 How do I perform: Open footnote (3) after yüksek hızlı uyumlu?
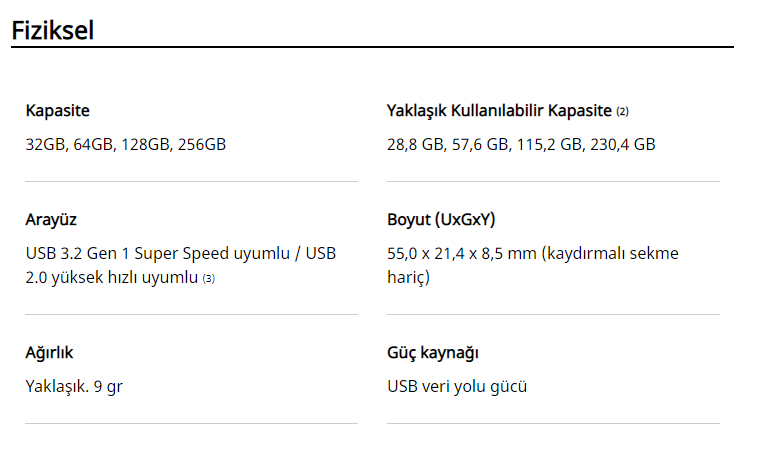(x=209, y=279)
